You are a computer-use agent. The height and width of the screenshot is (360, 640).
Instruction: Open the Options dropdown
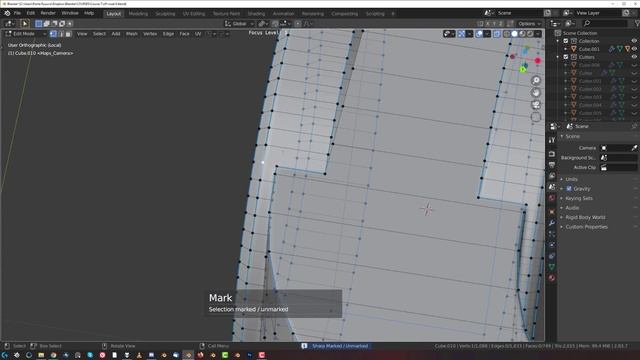pos(529,24)
